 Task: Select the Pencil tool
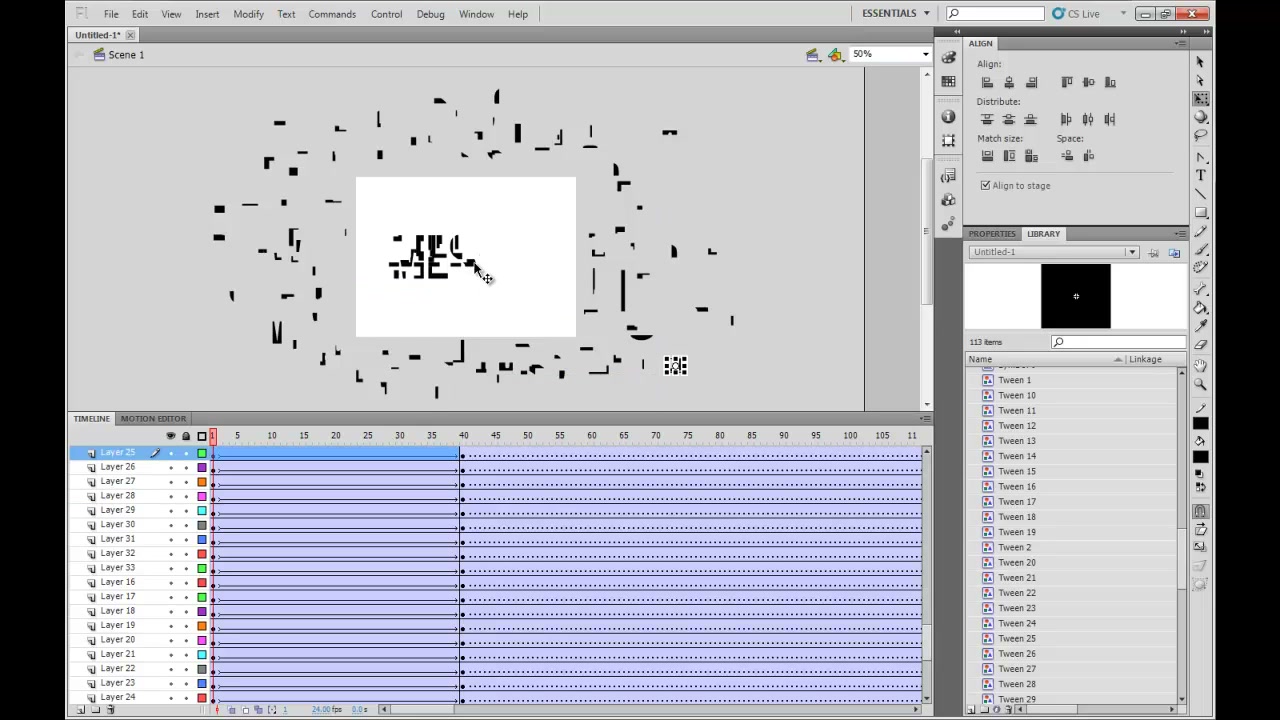click(1201, 230)
